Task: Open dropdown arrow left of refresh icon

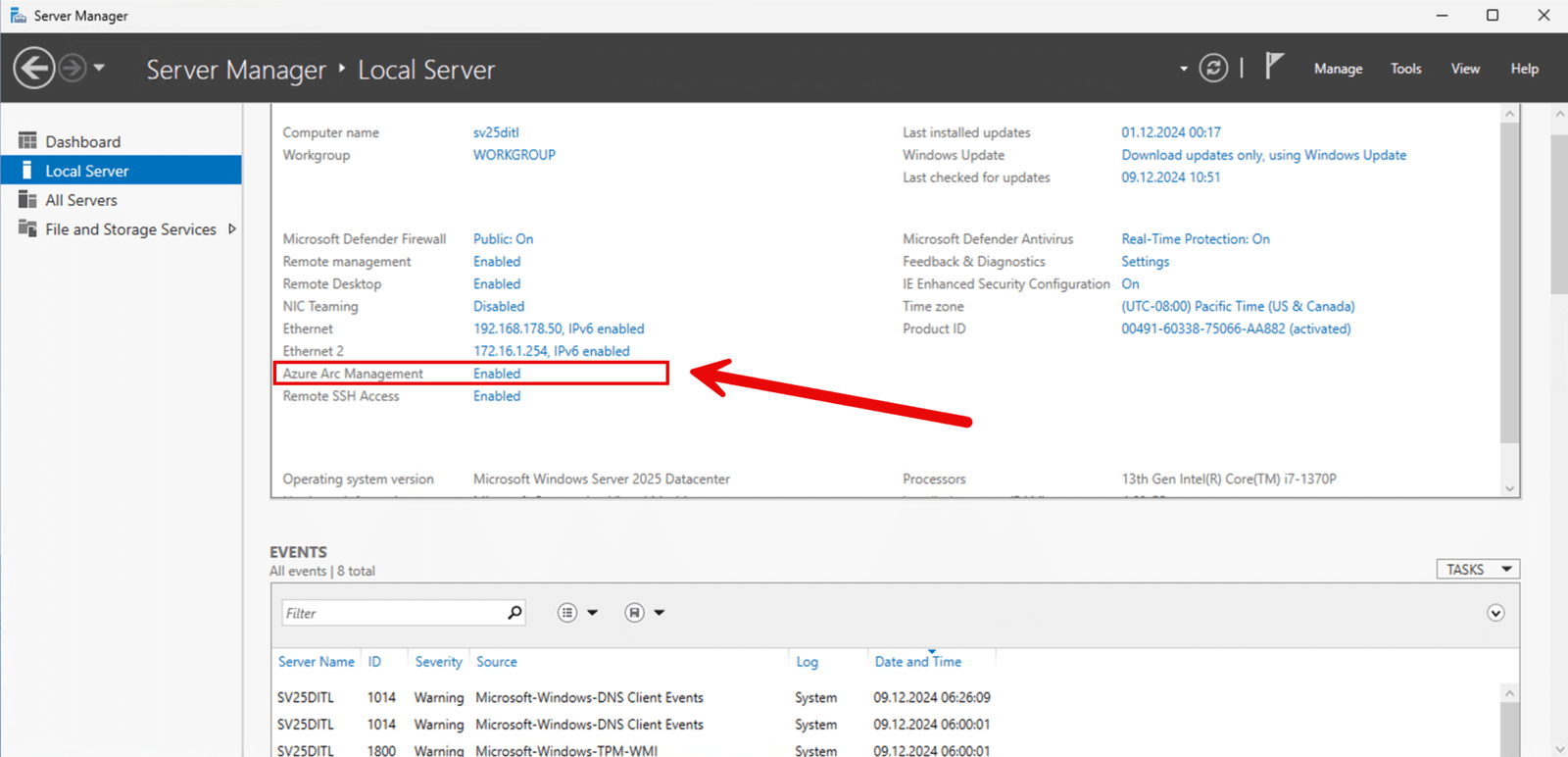Action: tap(1184, 69)
